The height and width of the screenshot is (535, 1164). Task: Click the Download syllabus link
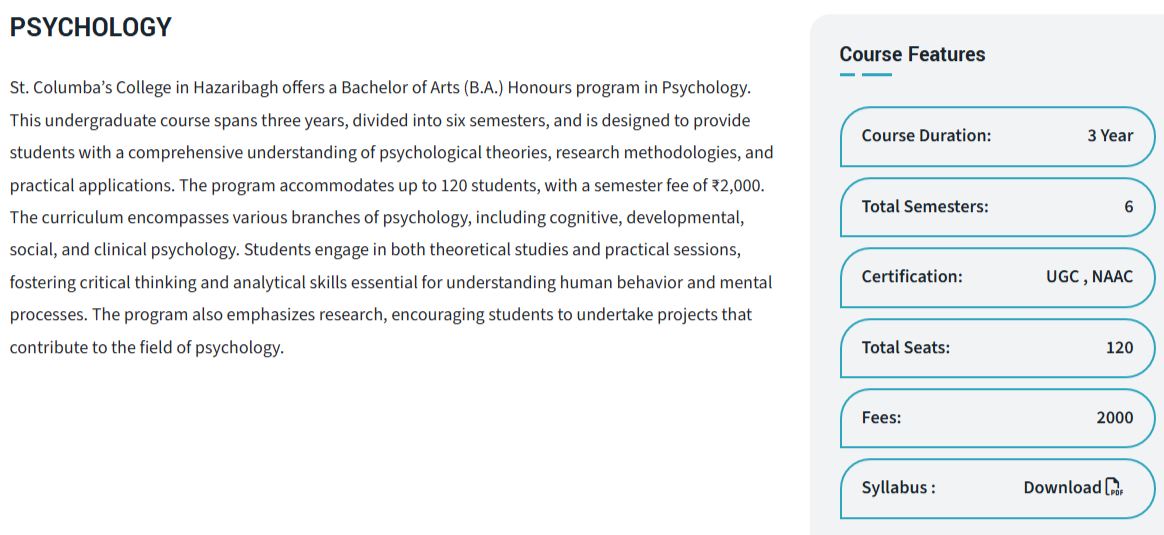[x=1062, y=488]
